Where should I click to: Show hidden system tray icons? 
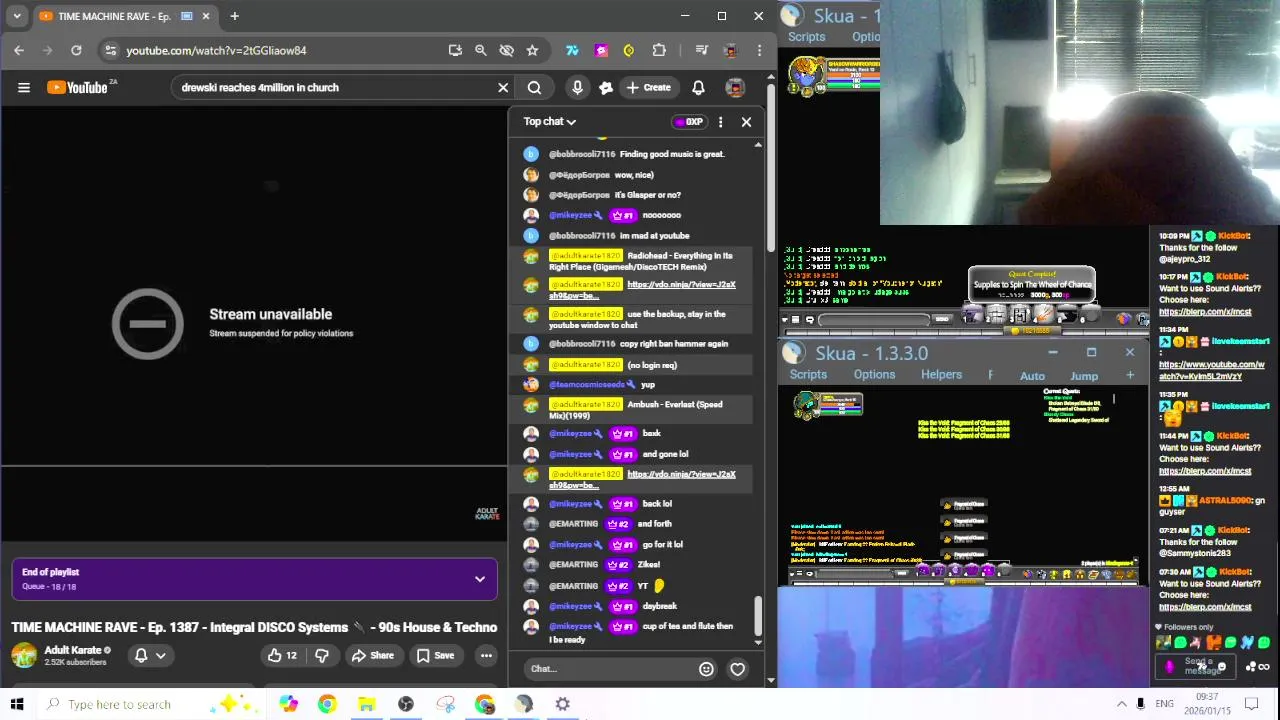coord(1121,704)
